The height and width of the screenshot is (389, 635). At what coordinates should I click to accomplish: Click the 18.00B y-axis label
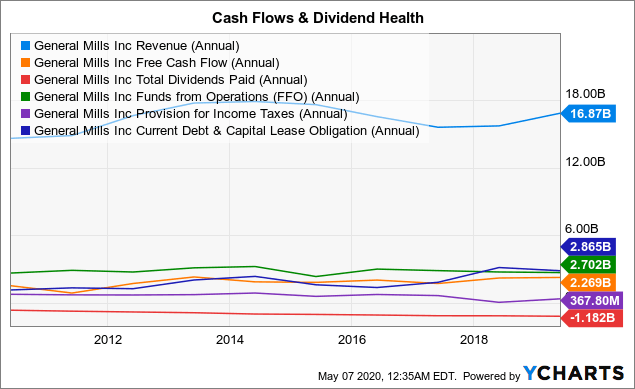(x=585, y=94)
